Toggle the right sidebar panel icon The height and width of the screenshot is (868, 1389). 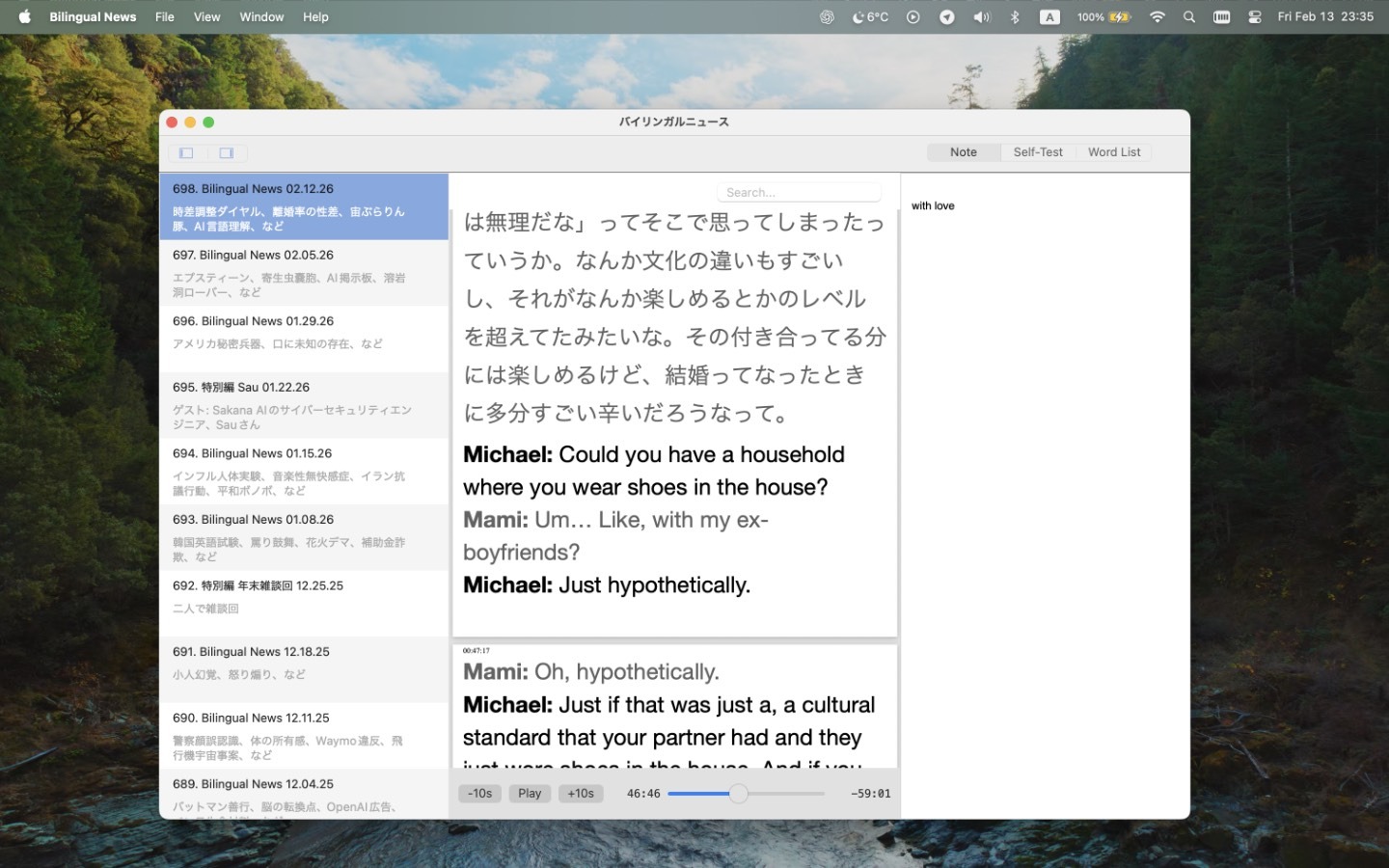coord(227,152)
